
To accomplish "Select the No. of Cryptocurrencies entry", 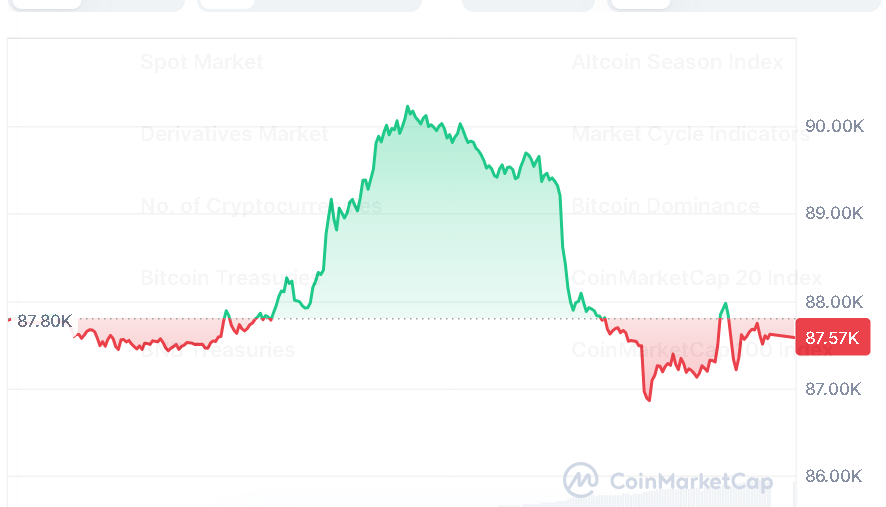I will pos(261,206).
